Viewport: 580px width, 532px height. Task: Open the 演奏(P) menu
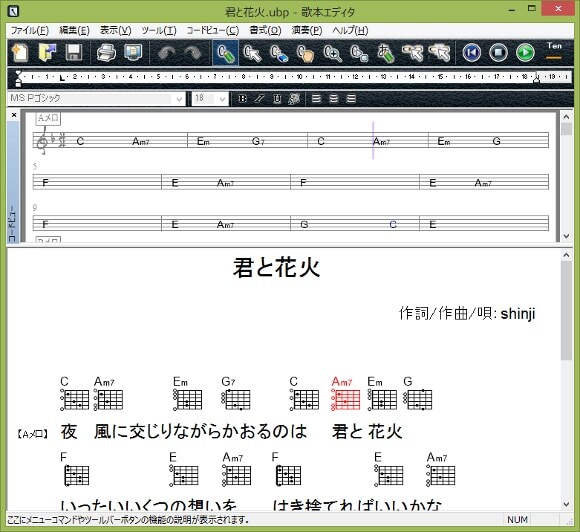pos(307,31)
